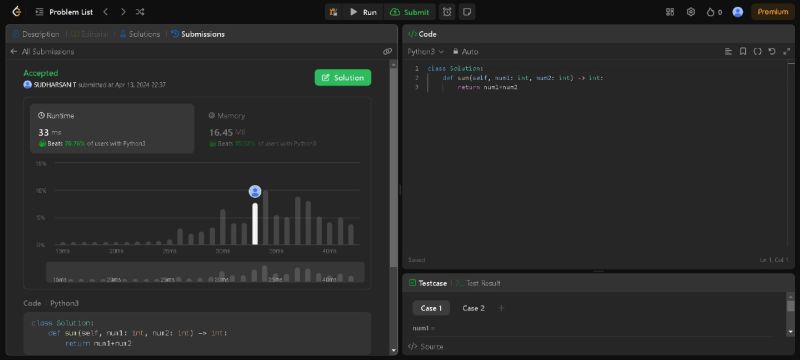Screen dimensions: 800x360
Task: Open the Python3 language dropdown
Action: coord(426,52)
